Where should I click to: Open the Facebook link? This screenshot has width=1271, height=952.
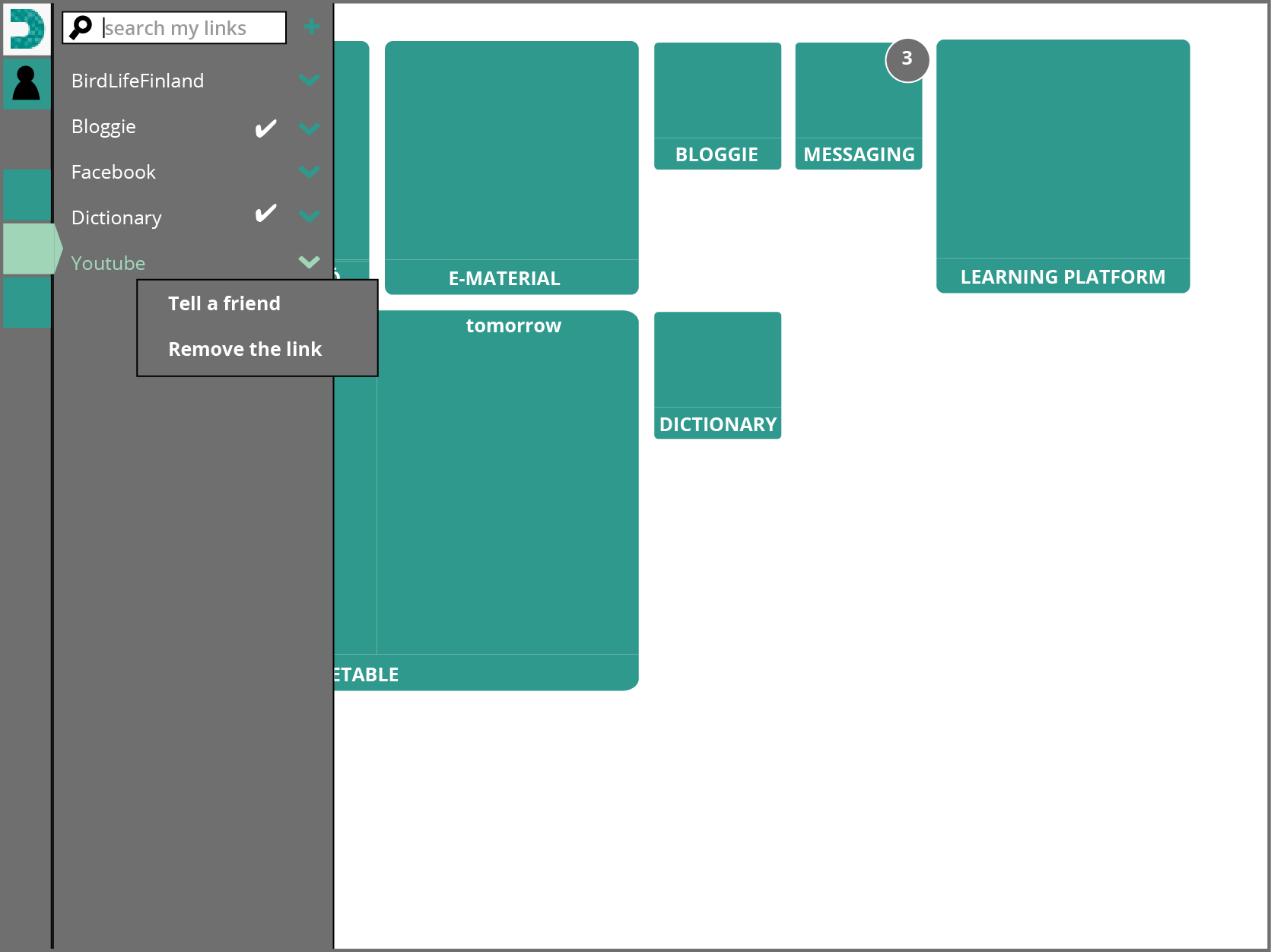113,172
